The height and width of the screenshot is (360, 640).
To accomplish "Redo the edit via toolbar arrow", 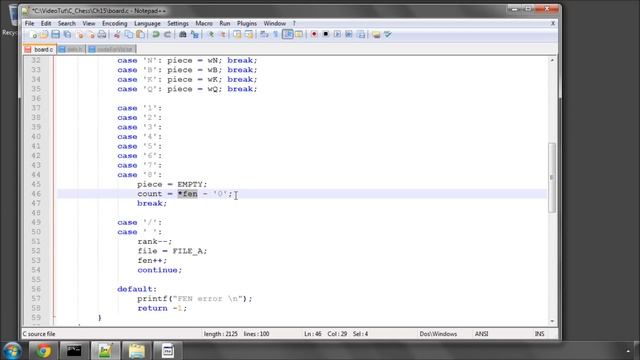I will pos(167,35).
